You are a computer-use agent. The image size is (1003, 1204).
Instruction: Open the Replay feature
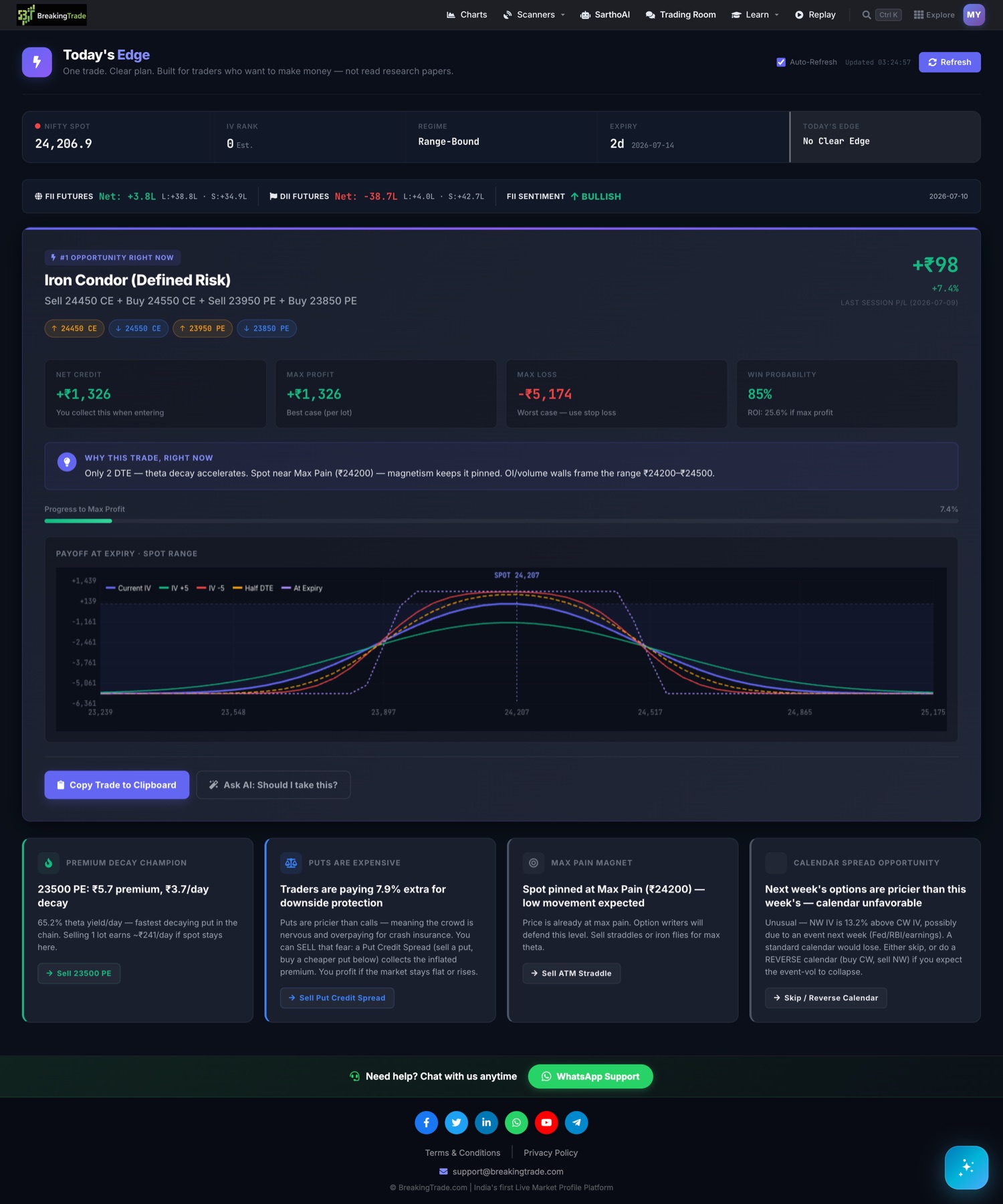click(815, 15)
